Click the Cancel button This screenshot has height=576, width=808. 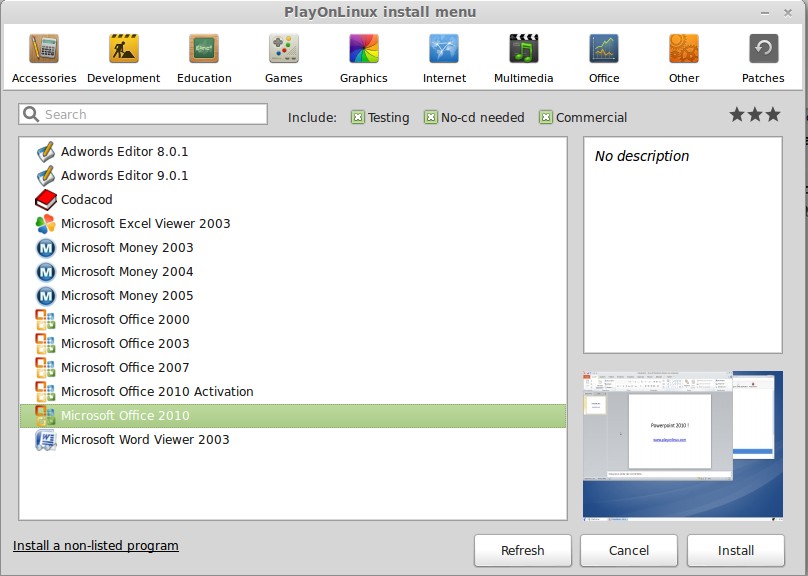coord(629,550)
